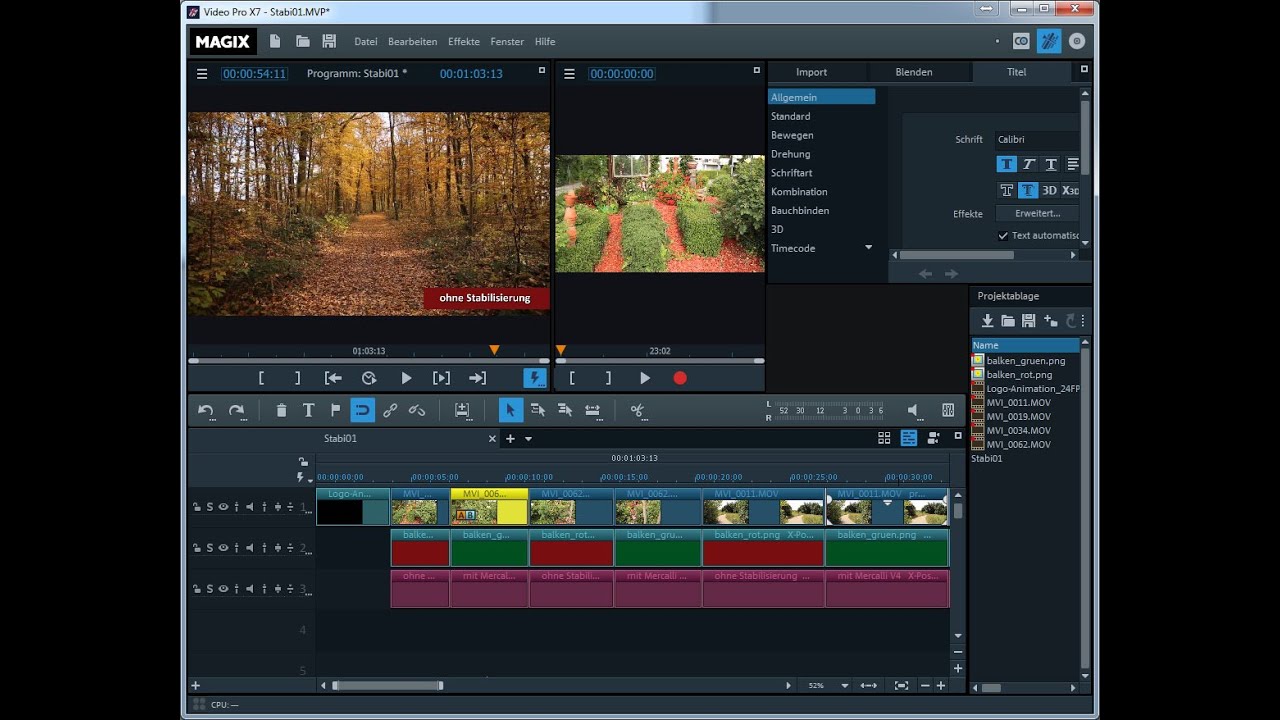Open the program monitor hamburger menu
The width and height of the screenshot is (1280, 720).
click(x=202, y=74)
